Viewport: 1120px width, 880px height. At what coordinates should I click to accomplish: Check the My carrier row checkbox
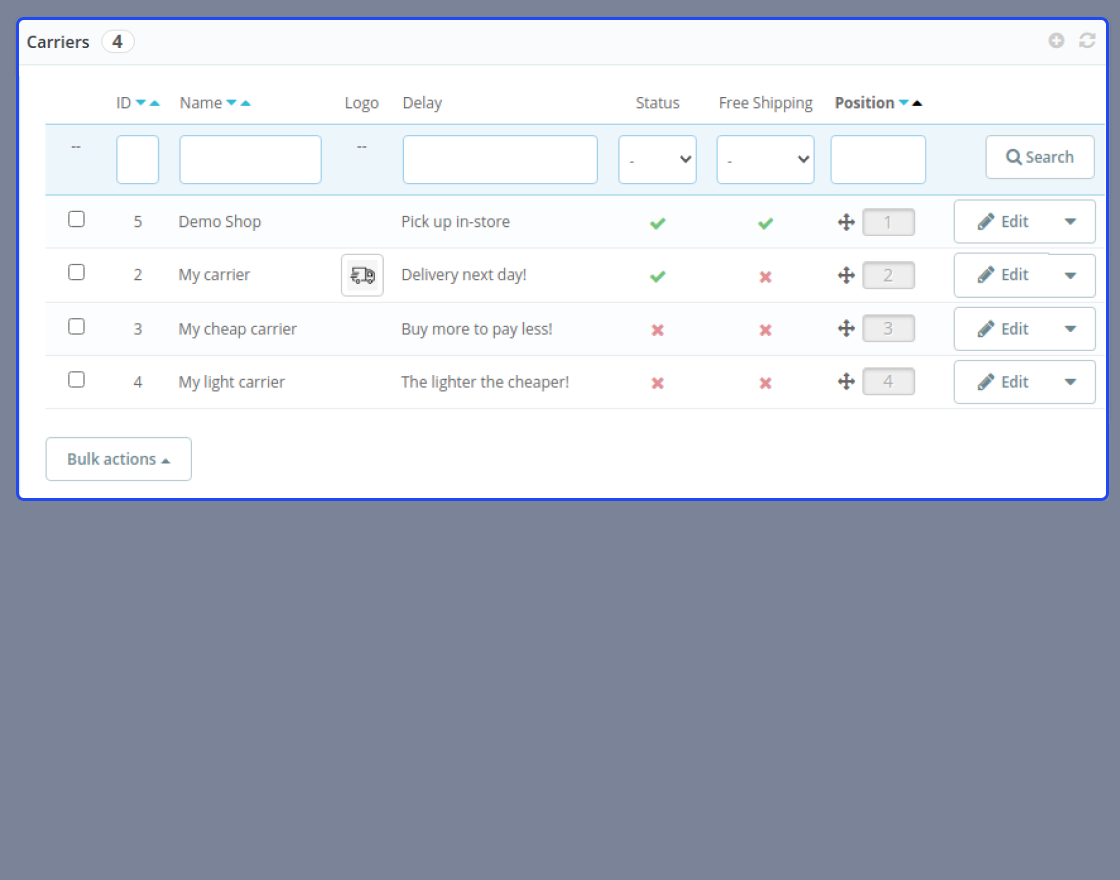76,272
